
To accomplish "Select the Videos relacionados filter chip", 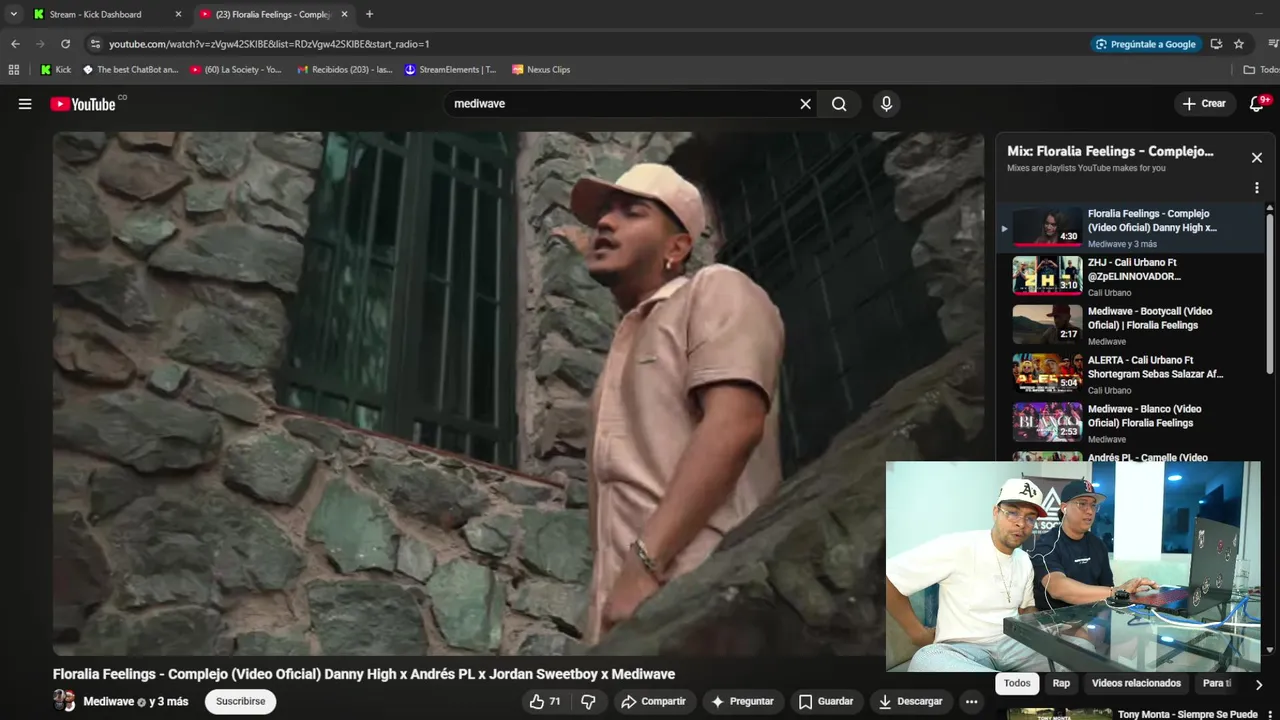I will click(1136, 684).
